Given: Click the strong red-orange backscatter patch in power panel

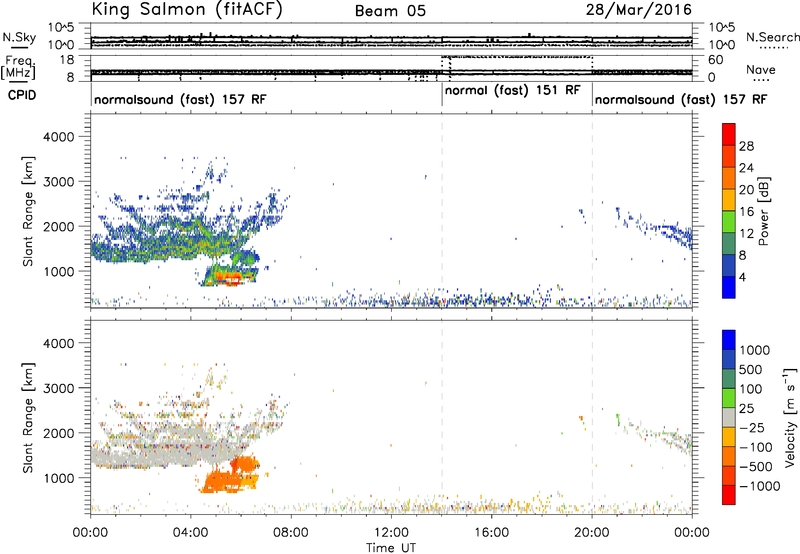Looking at the screenshot, I should point(228,278).
